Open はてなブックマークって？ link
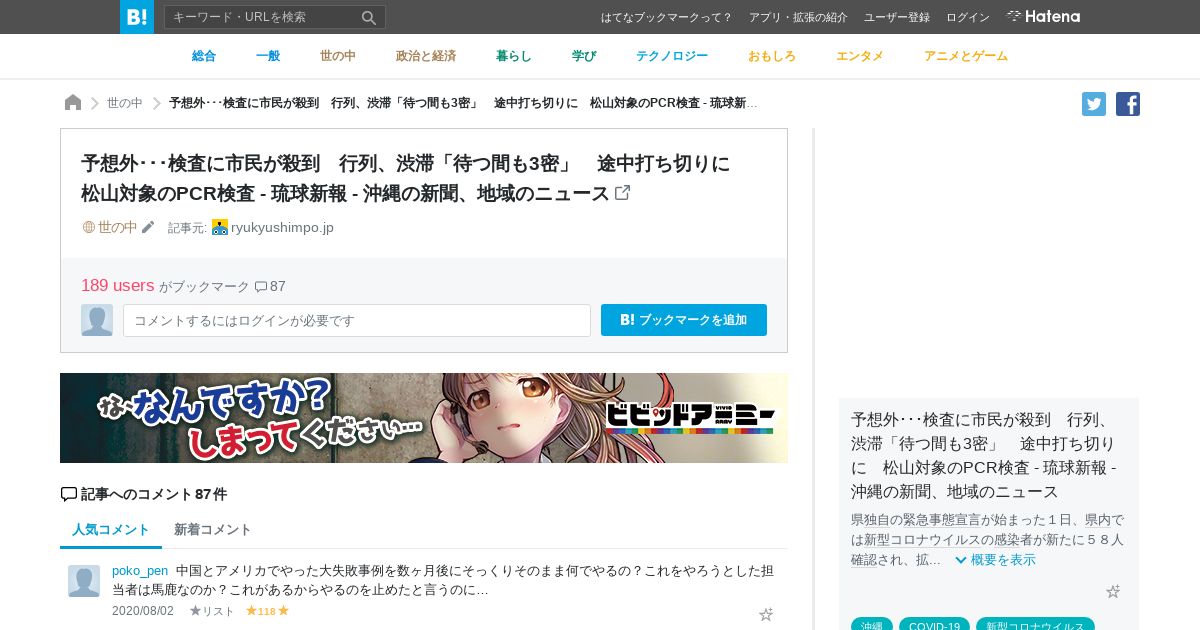1200x630 pixels. coord(667,17)
